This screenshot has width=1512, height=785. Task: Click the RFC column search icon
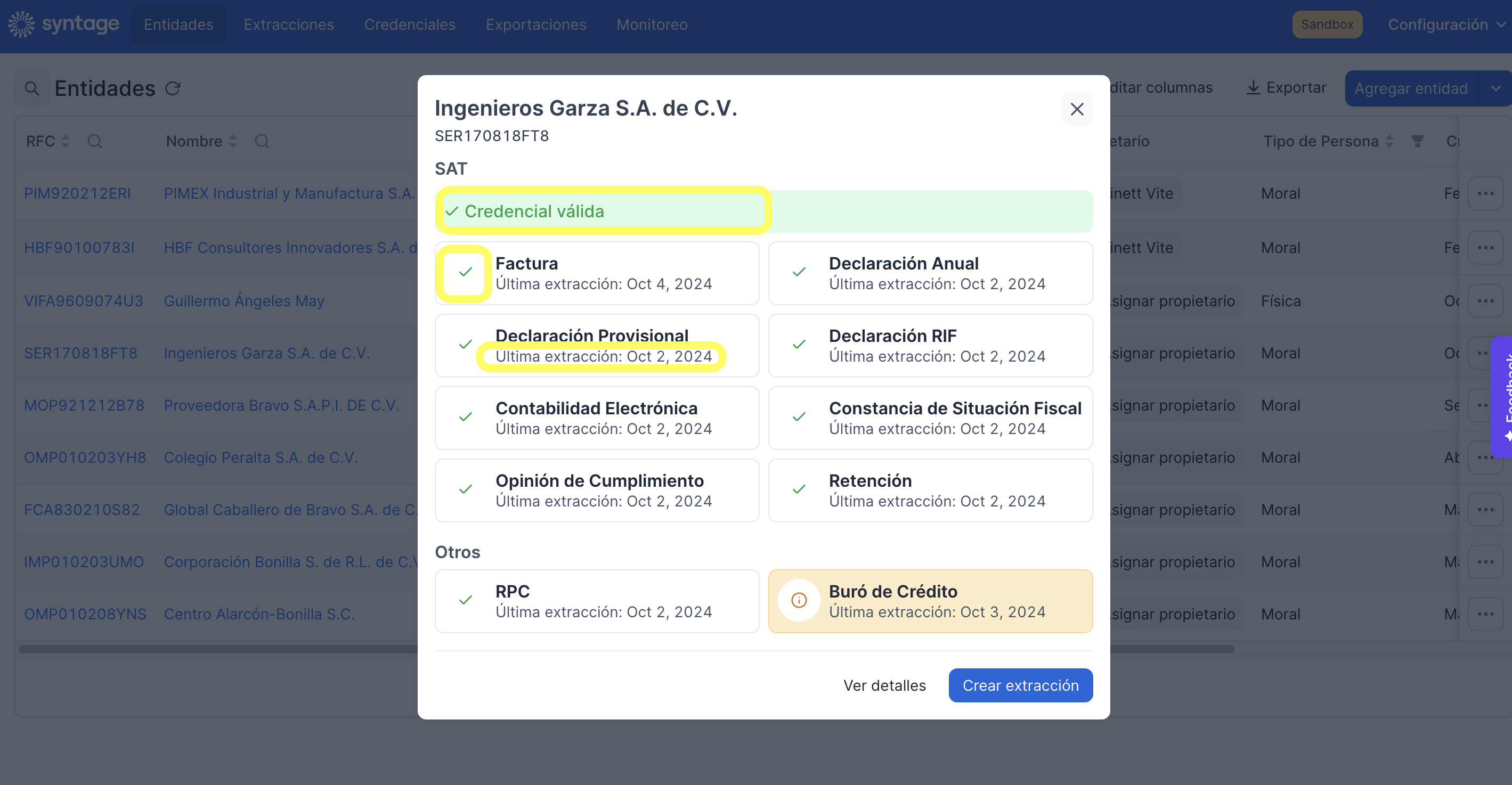94,141
